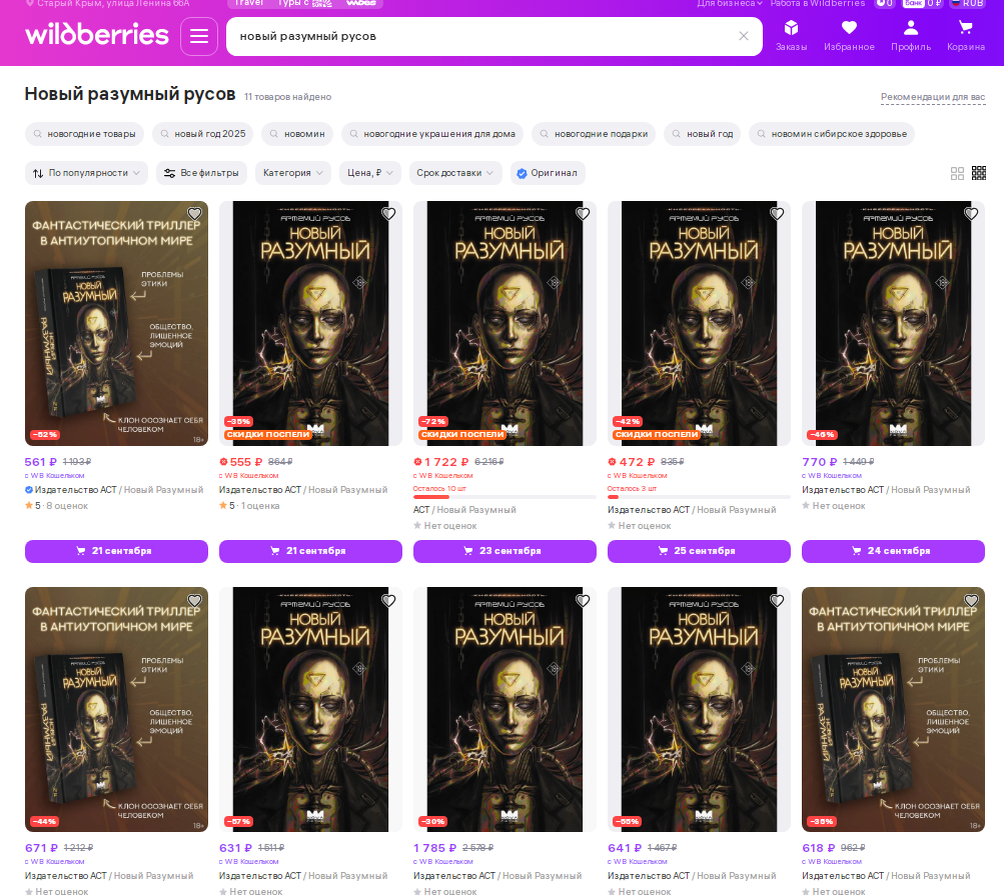The width and height of the screenshot is (1004, 895).
Task: Add 561 ₽ book to cart, 21 сентября
Action: [117, 551]
